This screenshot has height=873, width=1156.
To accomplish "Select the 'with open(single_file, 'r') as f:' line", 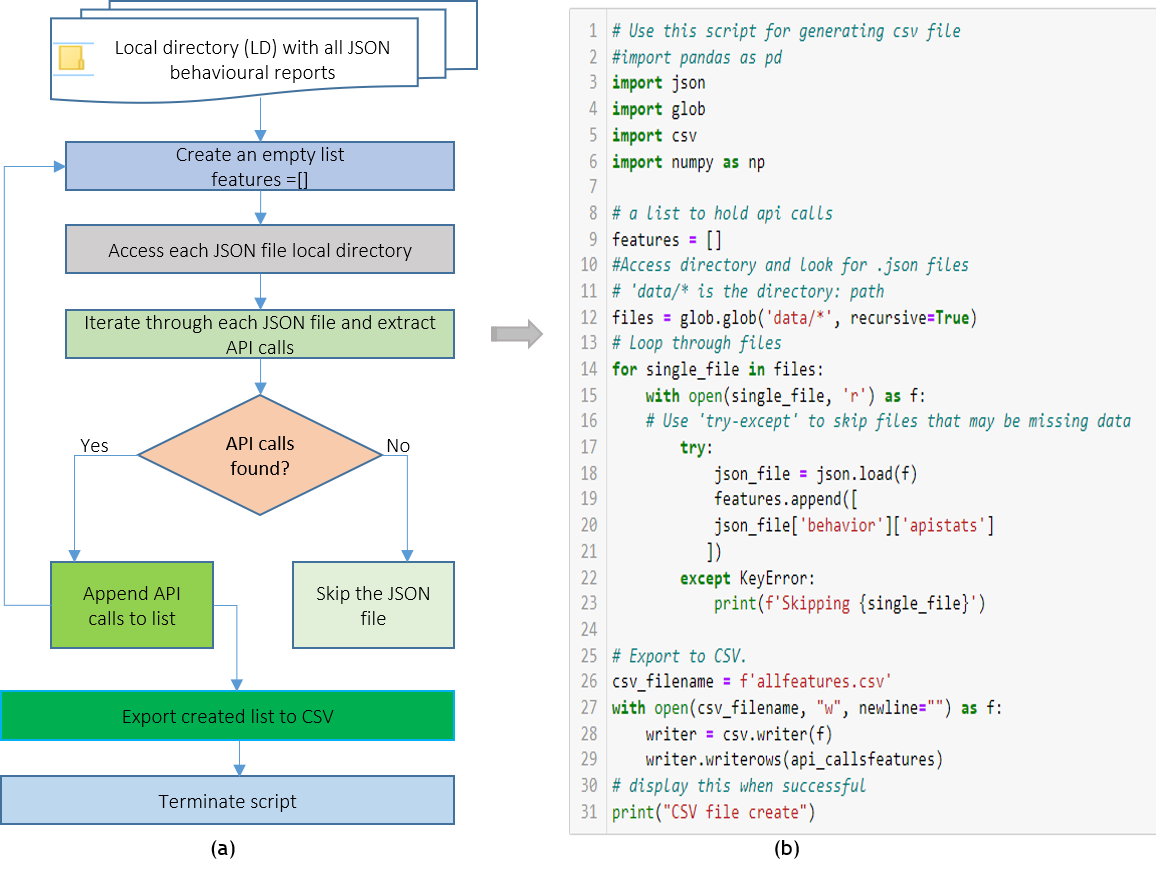I will pos(785,396).
